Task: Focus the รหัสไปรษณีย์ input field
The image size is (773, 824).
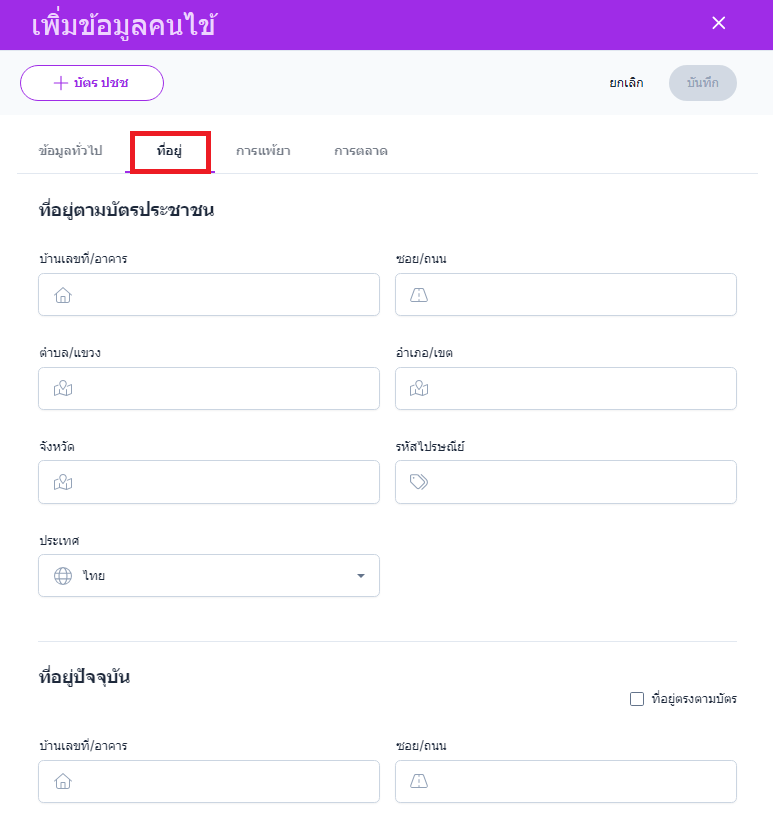Action: [x=580, y=482]
